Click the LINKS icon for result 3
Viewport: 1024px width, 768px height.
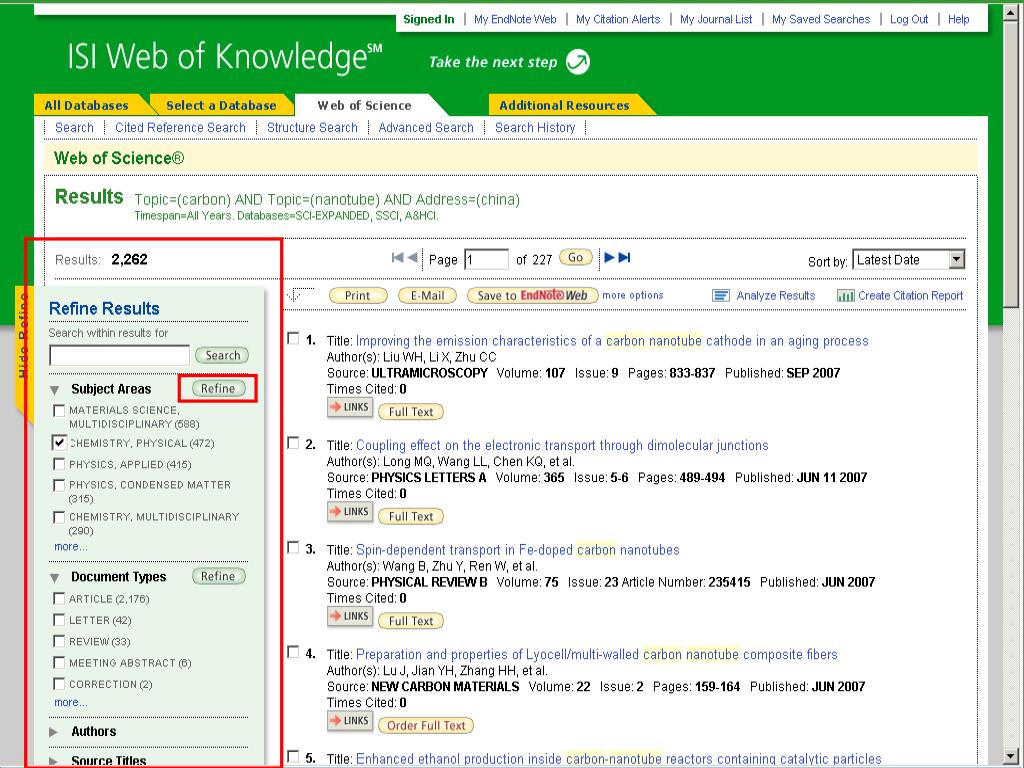click(350, 616)
